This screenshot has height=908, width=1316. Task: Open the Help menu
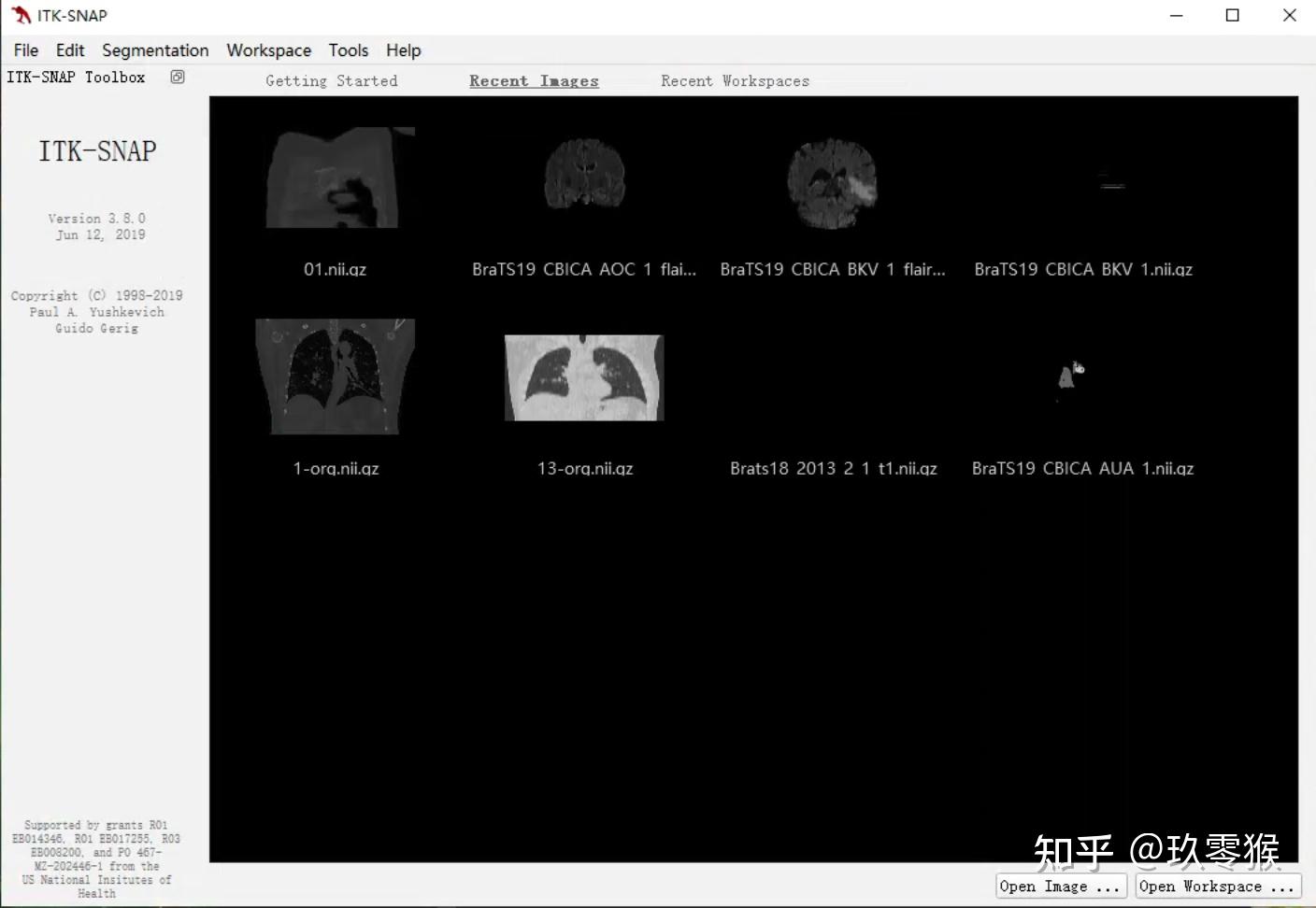coord(404,50)
